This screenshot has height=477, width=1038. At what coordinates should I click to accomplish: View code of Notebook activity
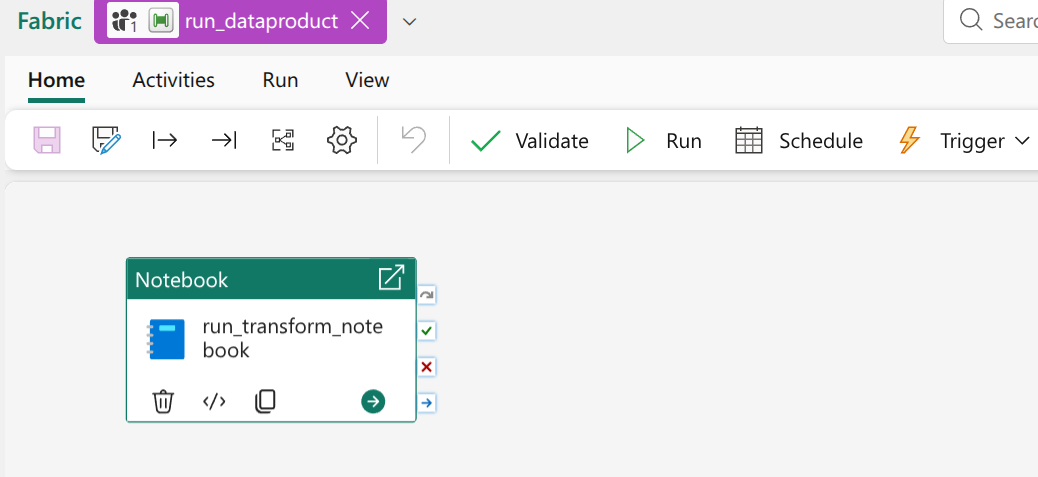click(x=214, y=402)
